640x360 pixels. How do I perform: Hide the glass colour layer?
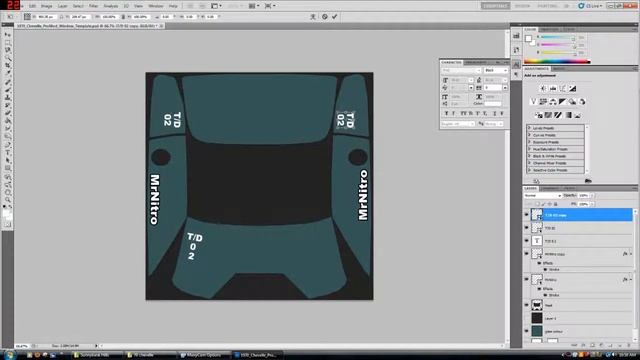[x=527, y=331]
